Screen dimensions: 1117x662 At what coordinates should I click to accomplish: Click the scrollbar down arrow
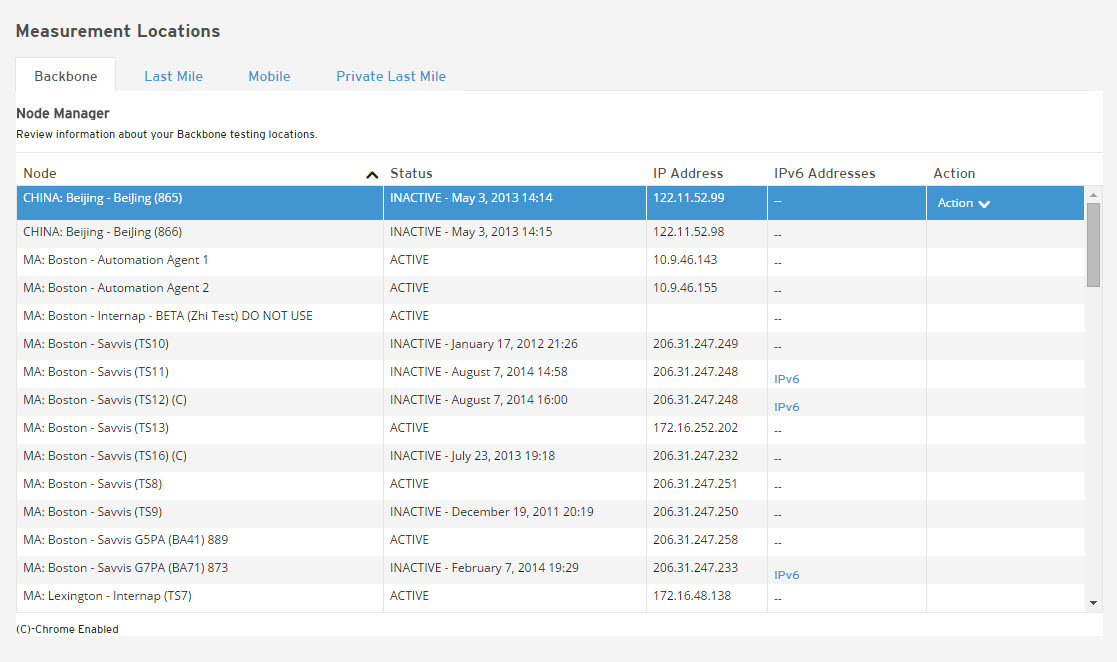click(x=1093, y=603)
